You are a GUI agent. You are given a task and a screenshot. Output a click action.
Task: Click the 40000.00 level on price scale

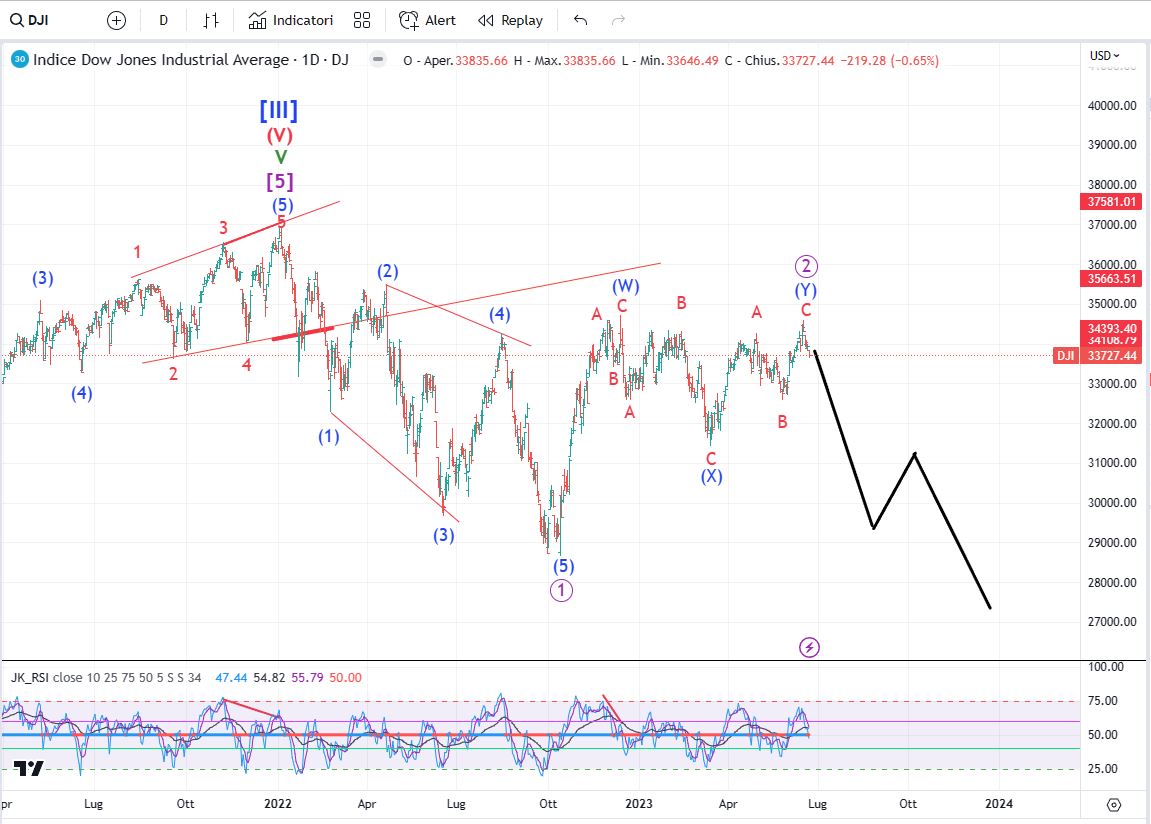coord(1112,106)
